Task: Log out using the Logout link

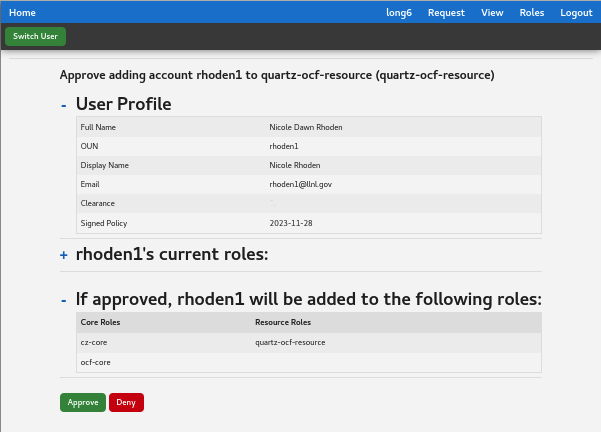Action: click(576, 13)
